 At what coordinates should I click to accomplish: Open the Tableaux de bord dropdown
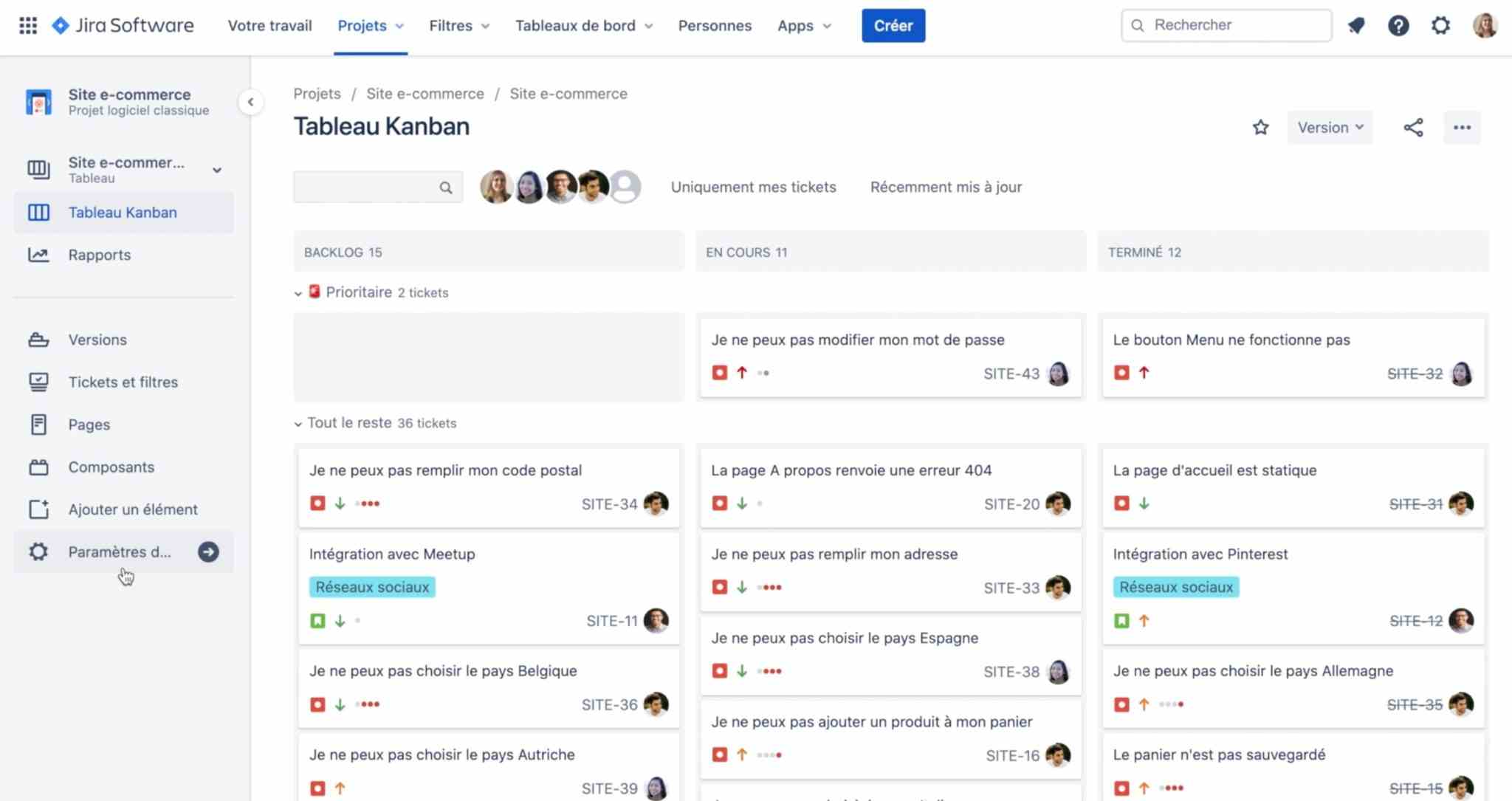583,26
